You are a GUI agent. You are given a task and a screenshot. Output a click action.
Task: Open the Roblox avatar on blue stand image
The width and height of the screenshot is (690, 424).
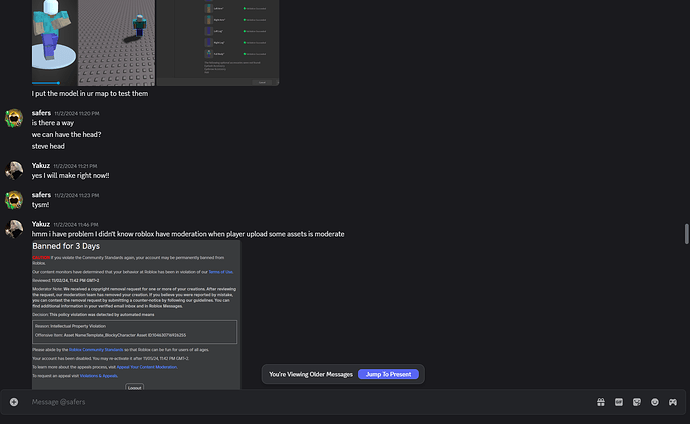click(55, 42)
